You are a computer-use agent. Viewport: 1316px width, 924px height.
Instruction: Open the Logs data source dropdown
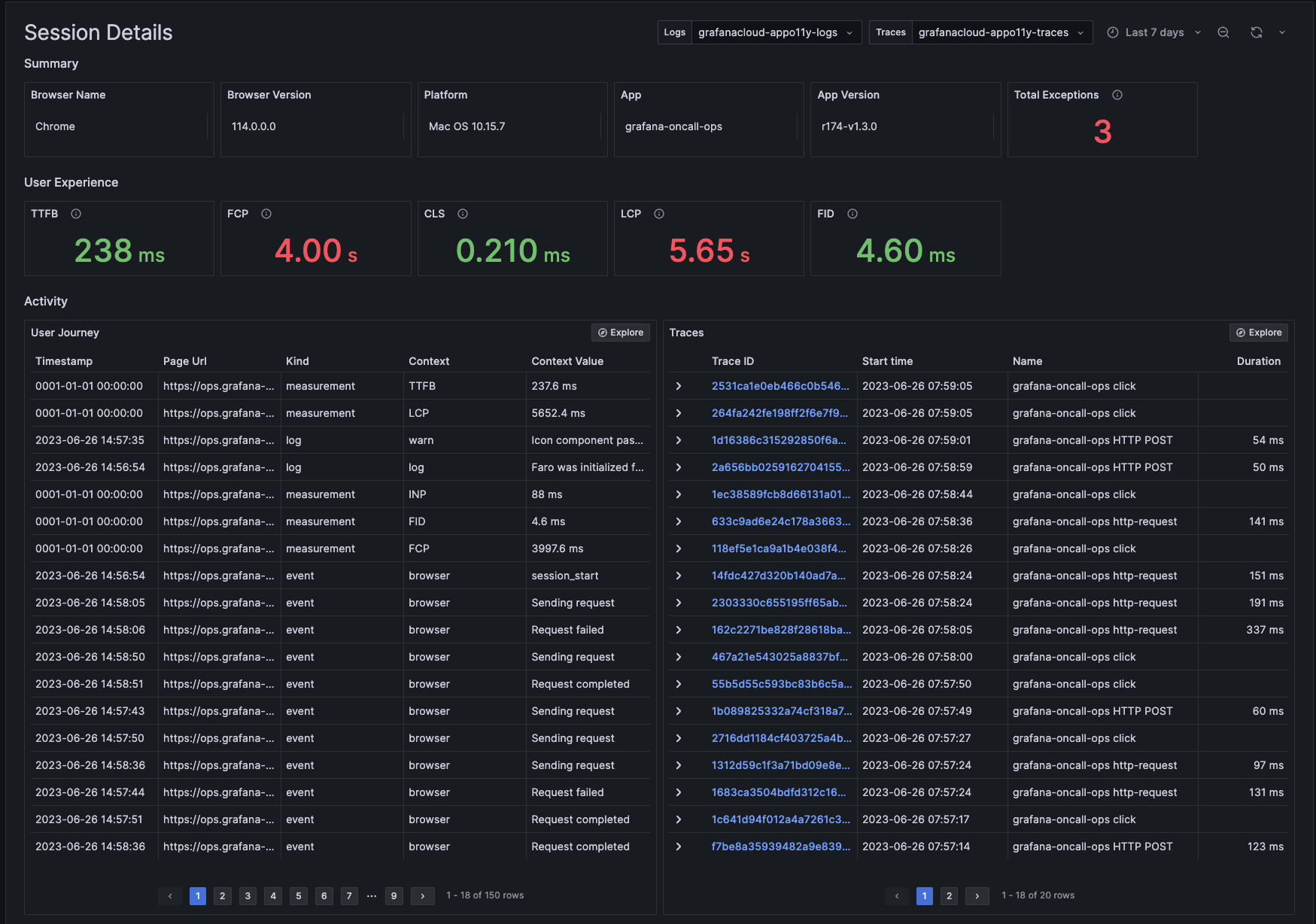[x=776, y=32]
